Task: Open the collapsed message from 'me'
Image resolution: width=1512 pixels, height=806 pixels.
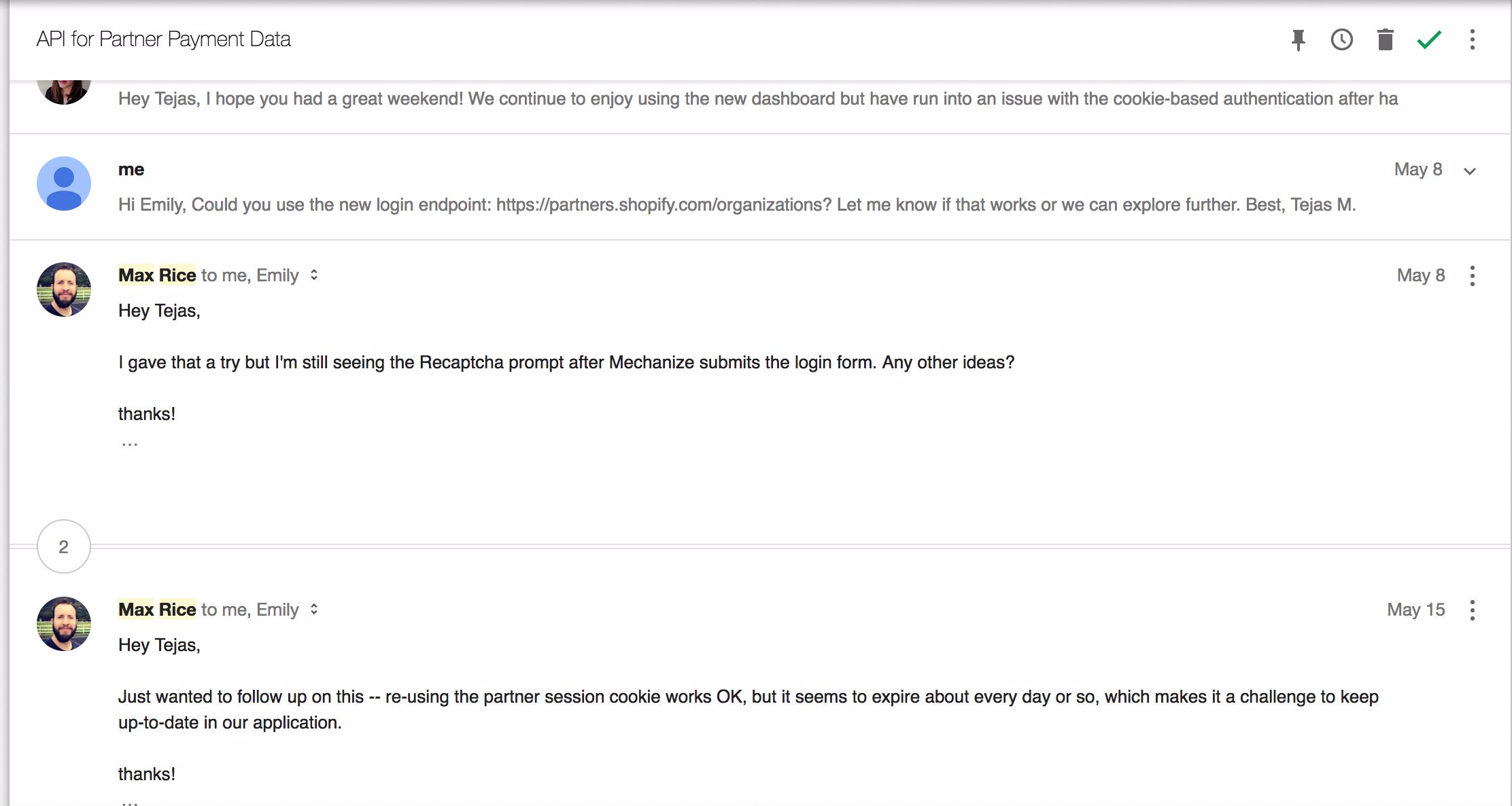Action: (760, 187)
